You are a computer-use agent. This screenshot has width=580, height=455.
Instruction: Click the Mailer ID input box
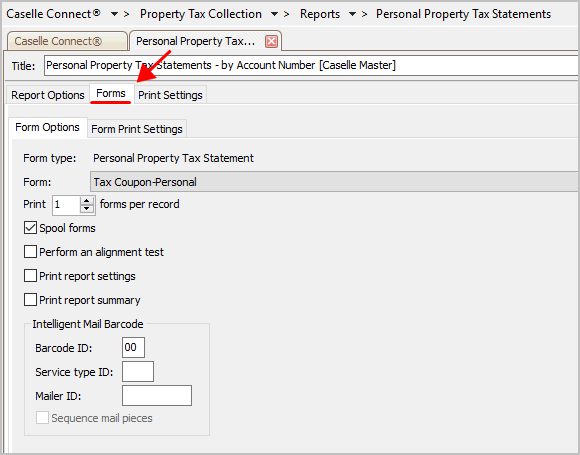point(157,395)
